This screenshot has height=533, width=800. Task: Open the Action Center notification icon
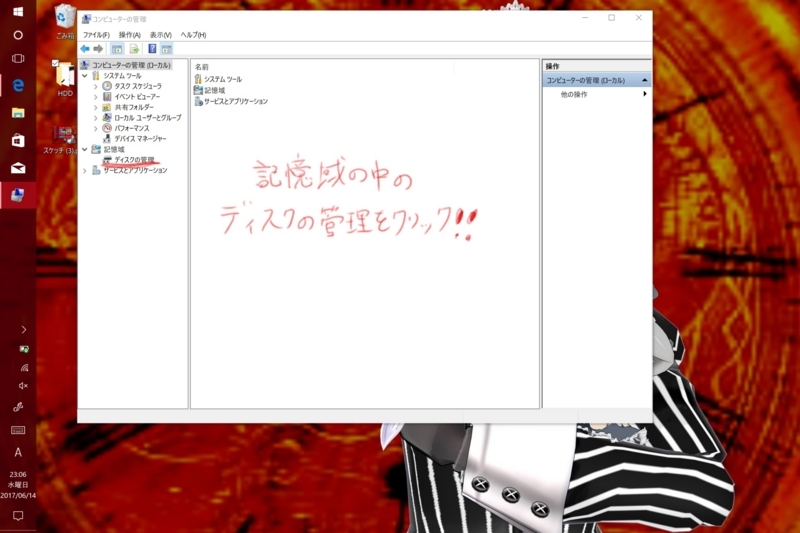pos(18,516)
